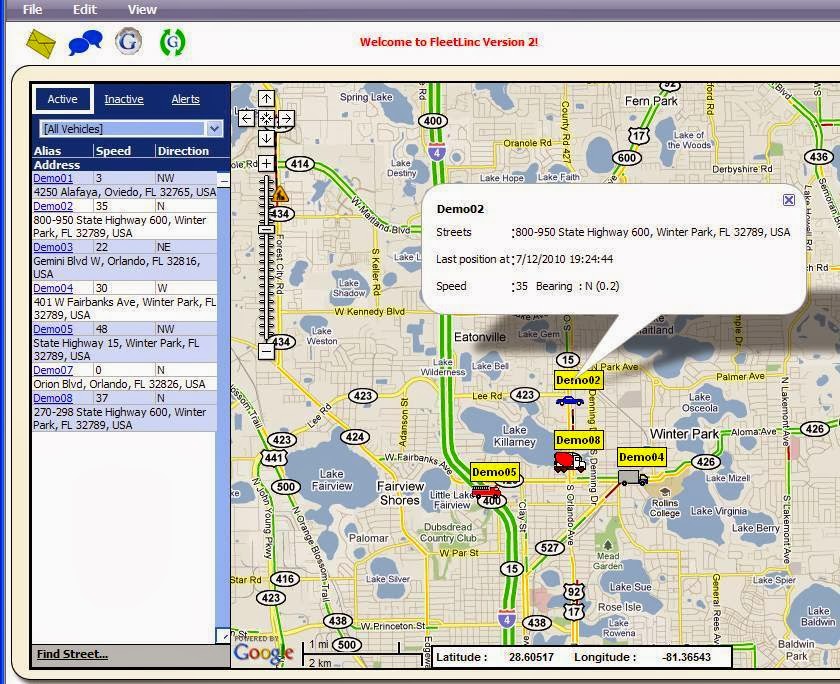The image size is (840, 684).
Task: Recenter map using the center pan button
Action: pyautogui.click(x=266, y=118)
